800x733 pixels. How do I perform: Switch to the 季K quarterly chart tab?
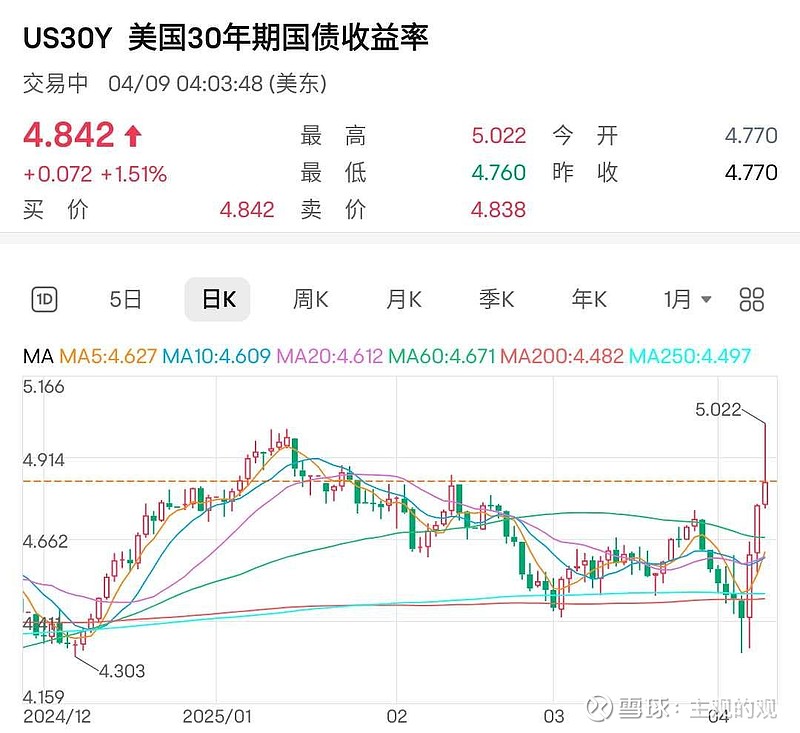coord(497,299)
